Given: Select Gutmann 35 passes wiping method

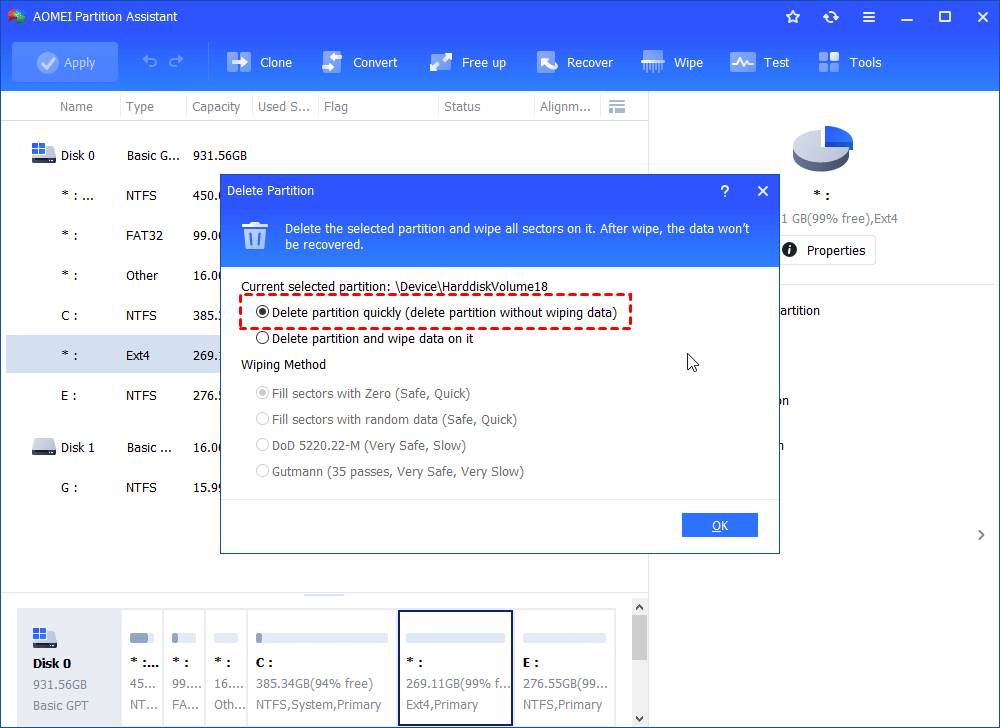Looking at the screenshot, I should click(x=390, y=472).
